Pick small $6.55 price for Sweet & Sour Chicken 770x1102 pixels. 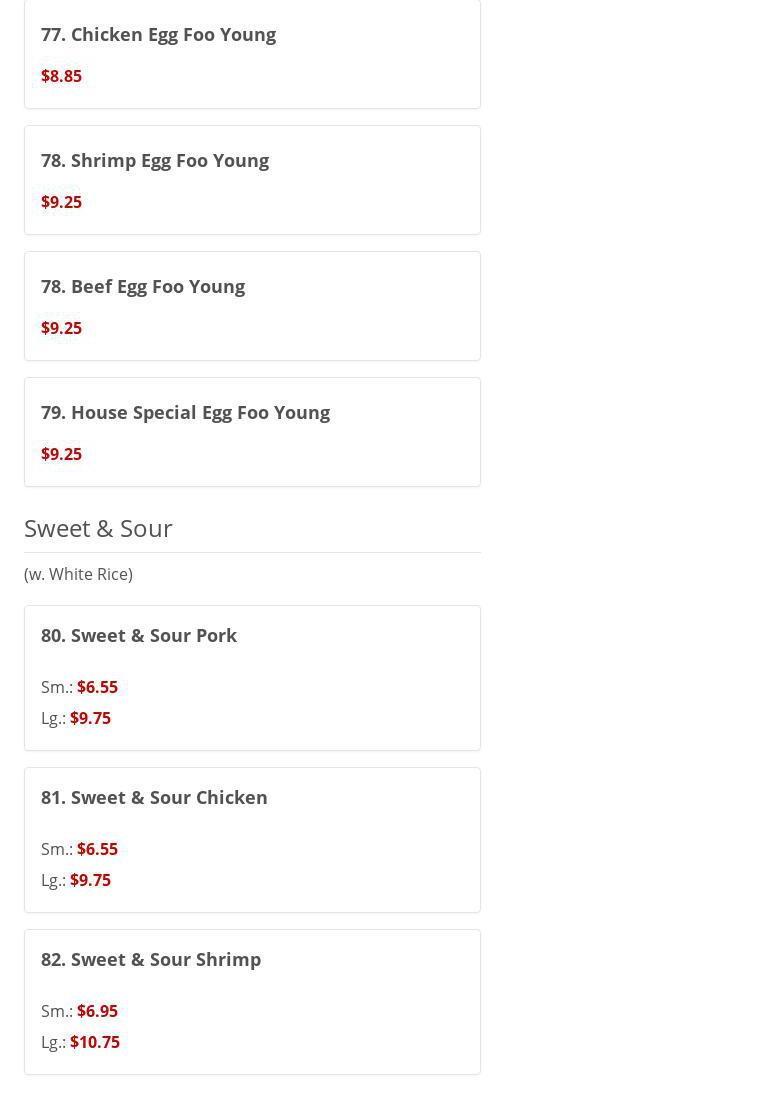click(x=97, y=849)
